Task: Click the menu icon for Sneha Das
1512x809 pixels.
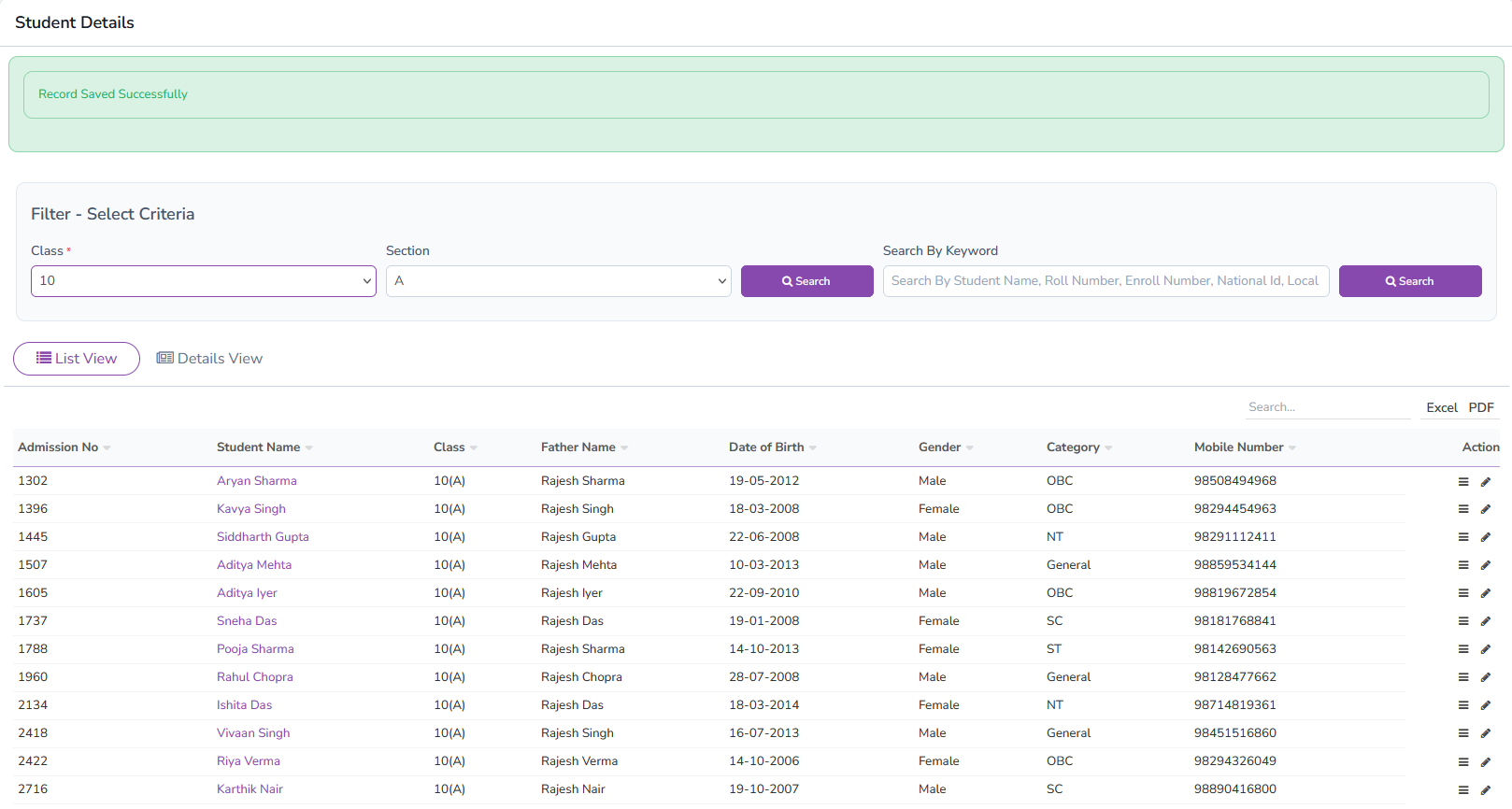Action: (x=1463, y=622)
